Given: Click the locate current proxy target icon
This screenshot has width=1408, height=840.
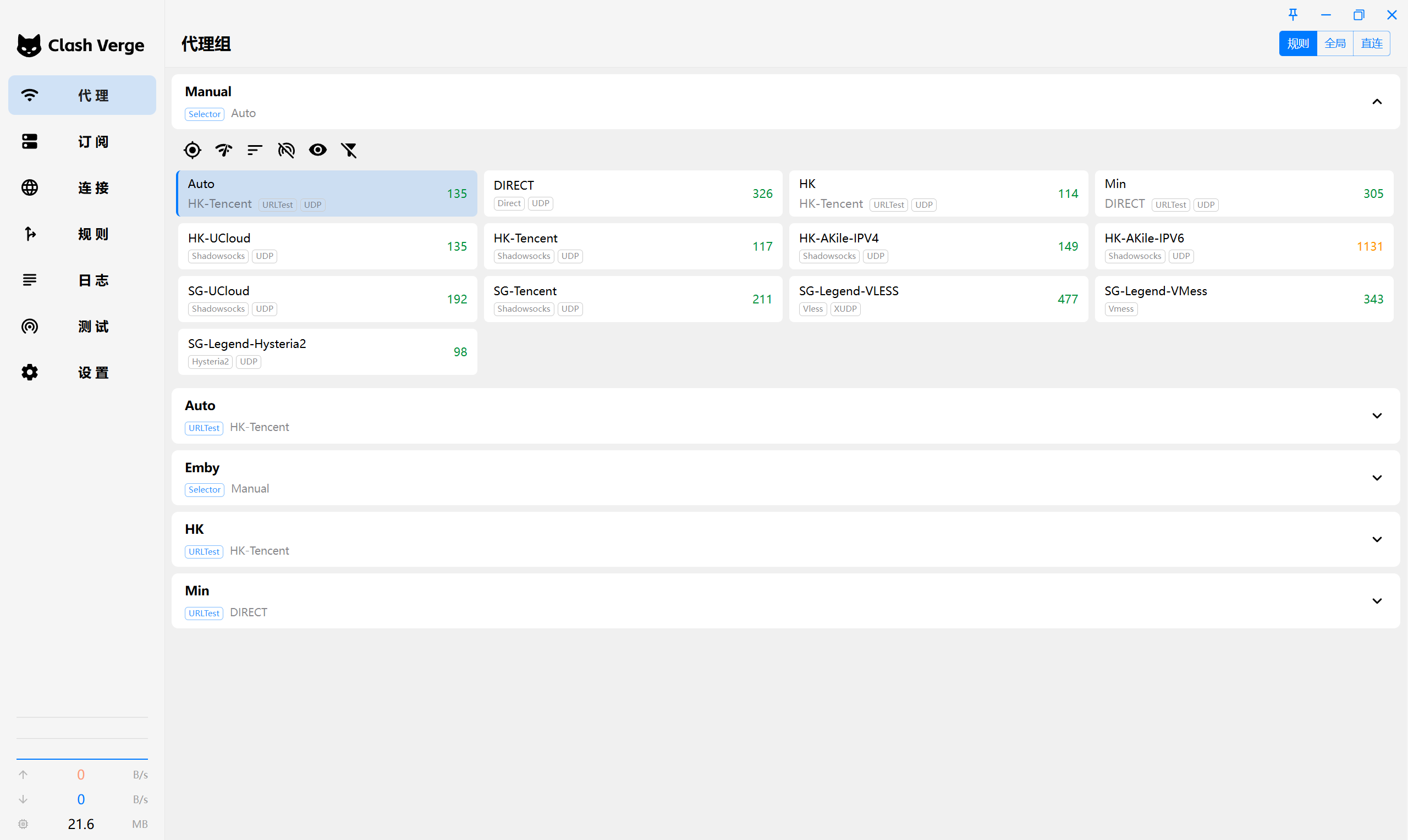Looking at the screenshot, I should pos(193,150).
